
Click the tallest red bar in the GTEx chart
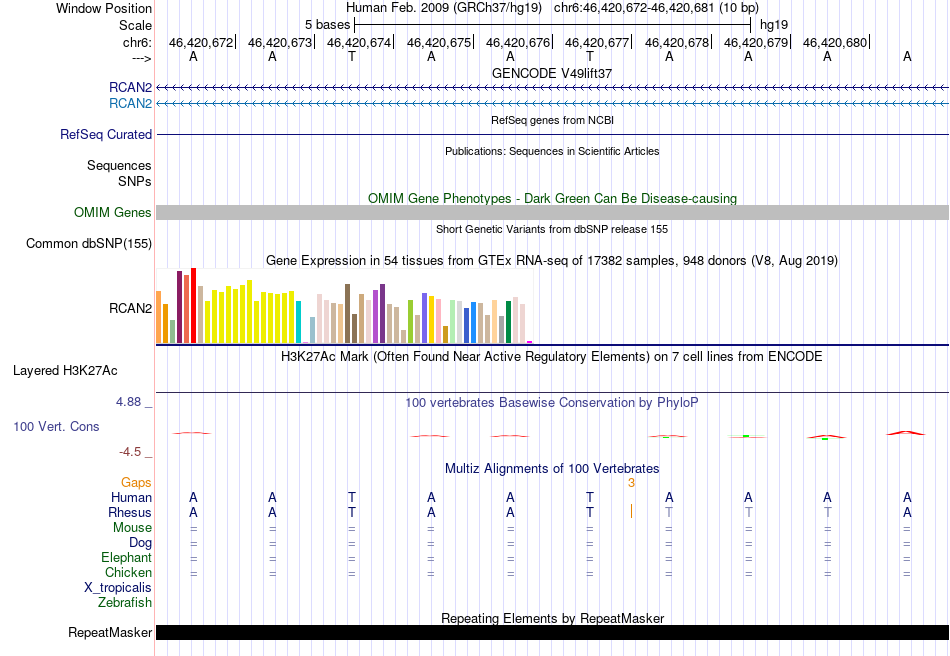click(193, 305)
